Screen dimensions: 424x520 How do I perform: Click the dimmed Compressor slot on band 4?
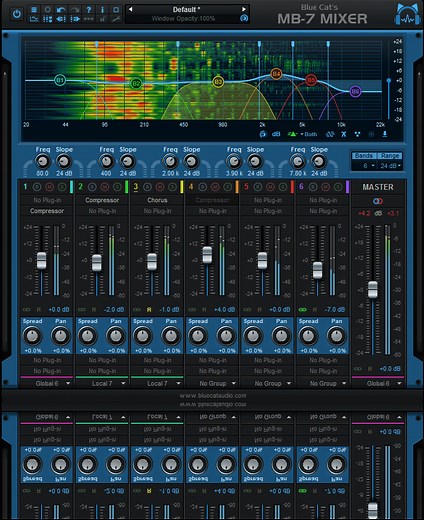(x=212, y=200)
